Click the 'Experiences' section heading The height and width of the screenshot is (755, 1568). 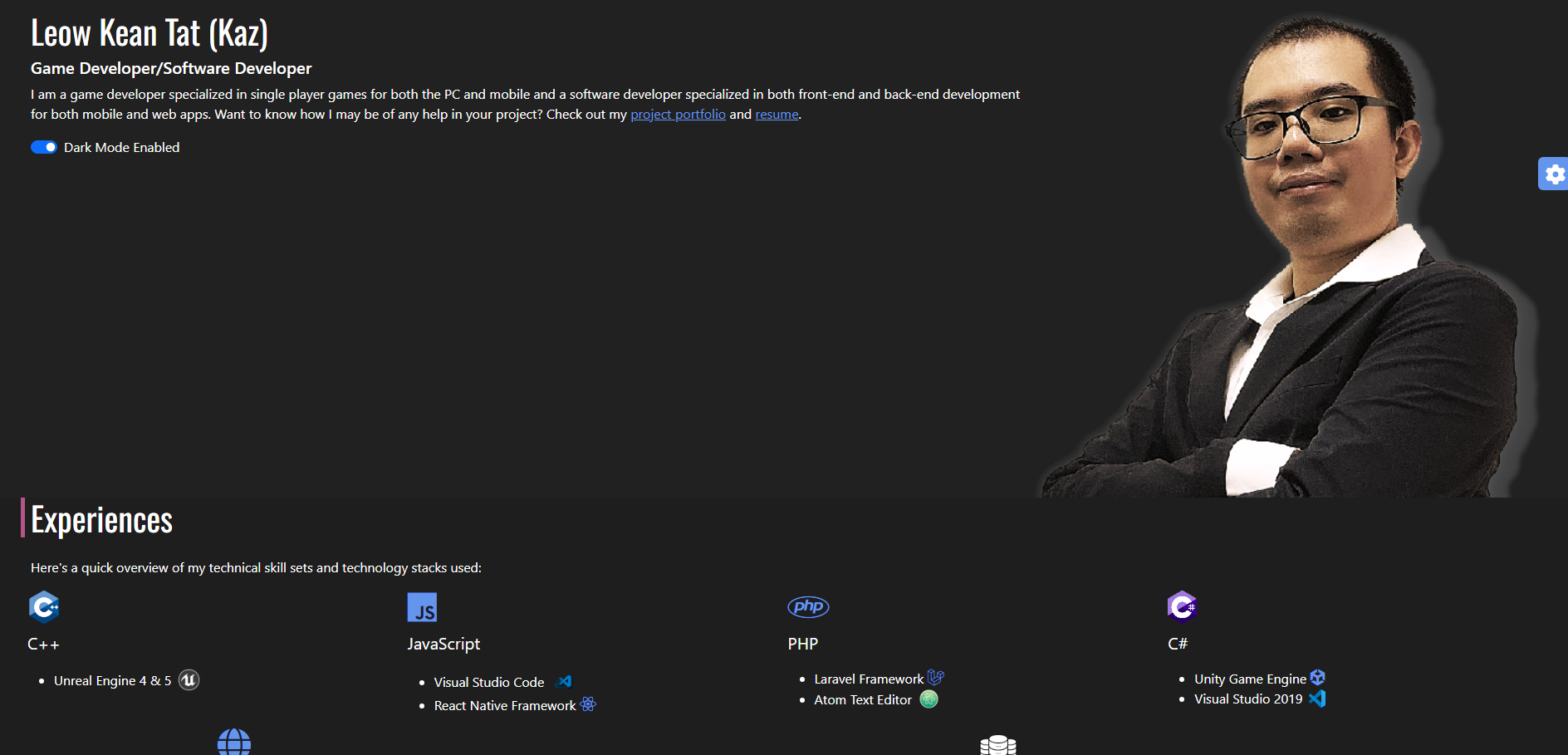[101, 520]
